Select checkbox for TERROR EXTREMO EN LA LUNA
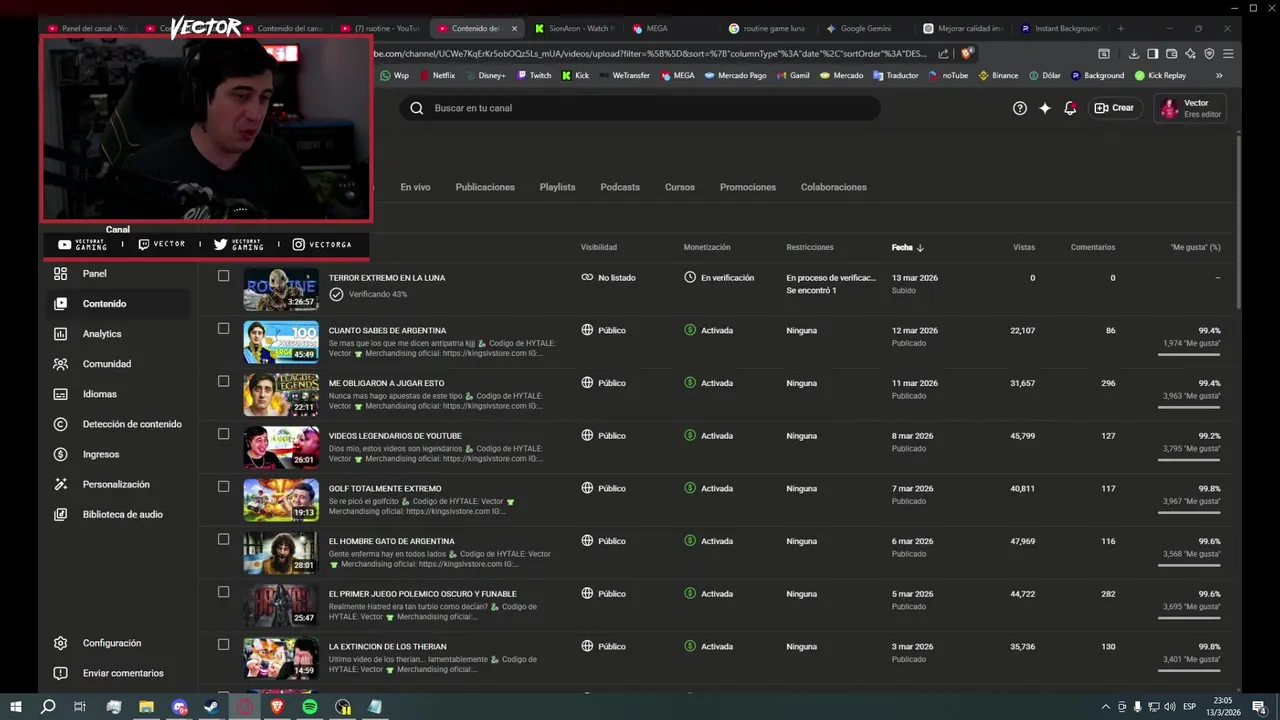This screenshot has height=720, width=1280. click(223, 276)
